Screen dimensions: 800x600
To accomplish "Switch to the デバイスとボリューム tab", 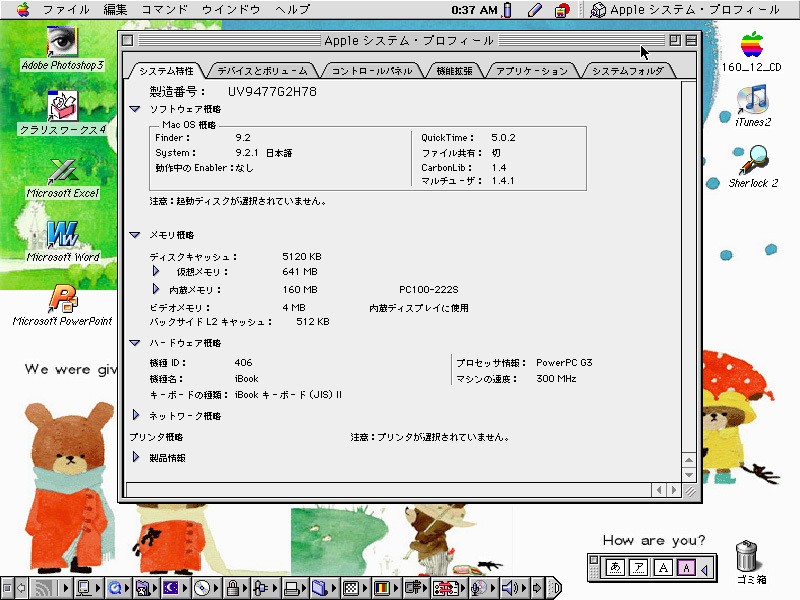I will coord(262,71).
